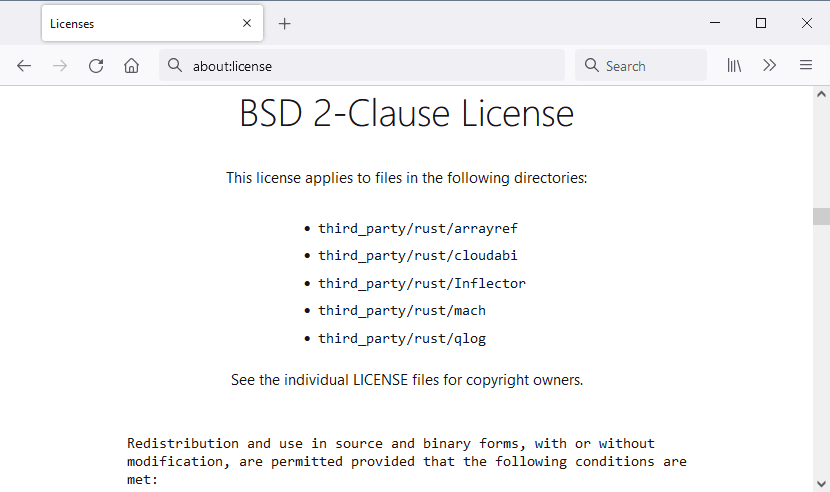Click the third_party/rust/qlog list entry

pyautogui.click(x=401, y=338)
